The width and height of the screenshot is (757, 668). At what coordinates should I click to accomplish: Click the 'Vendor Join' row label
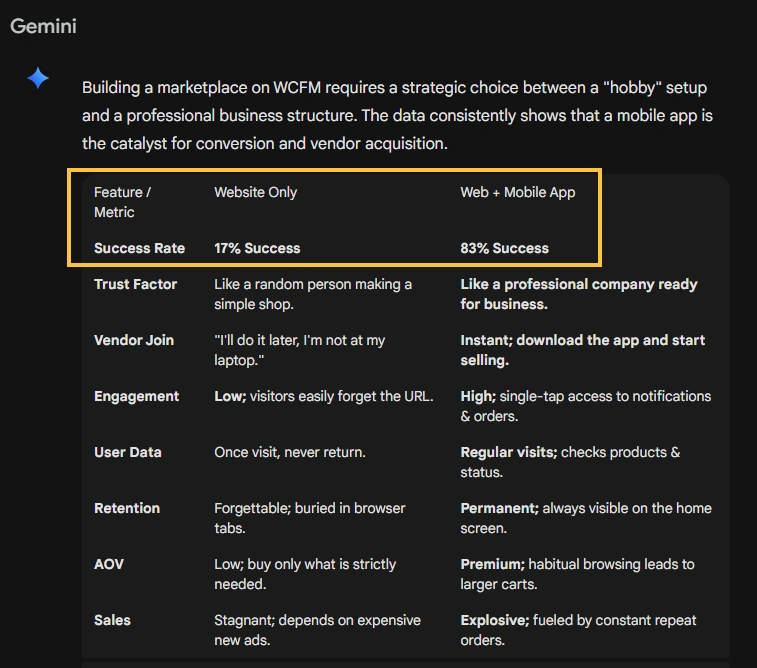tap(134, 340)
